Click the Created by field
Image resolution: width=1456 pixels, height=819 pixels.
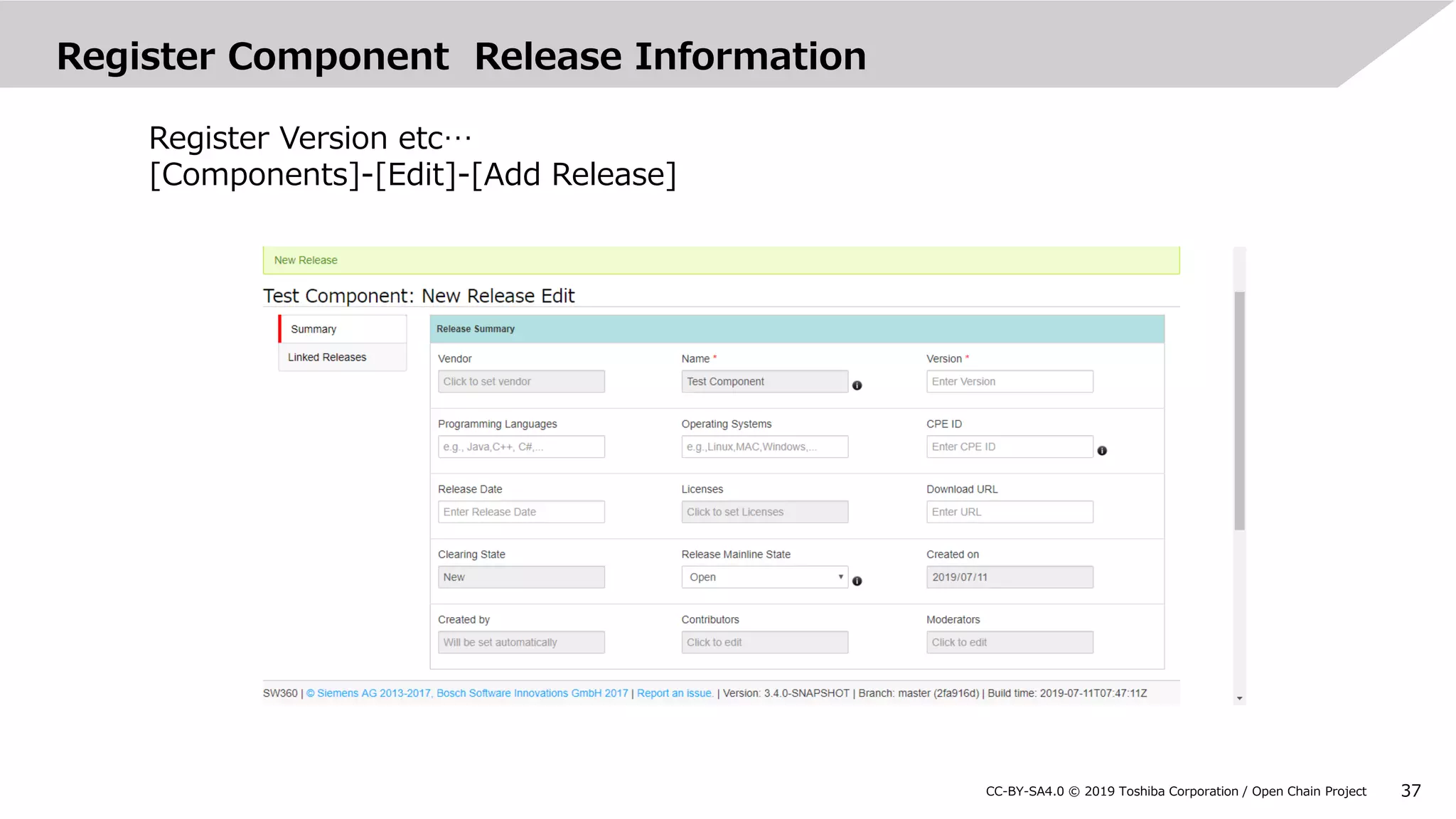(521, 643)
